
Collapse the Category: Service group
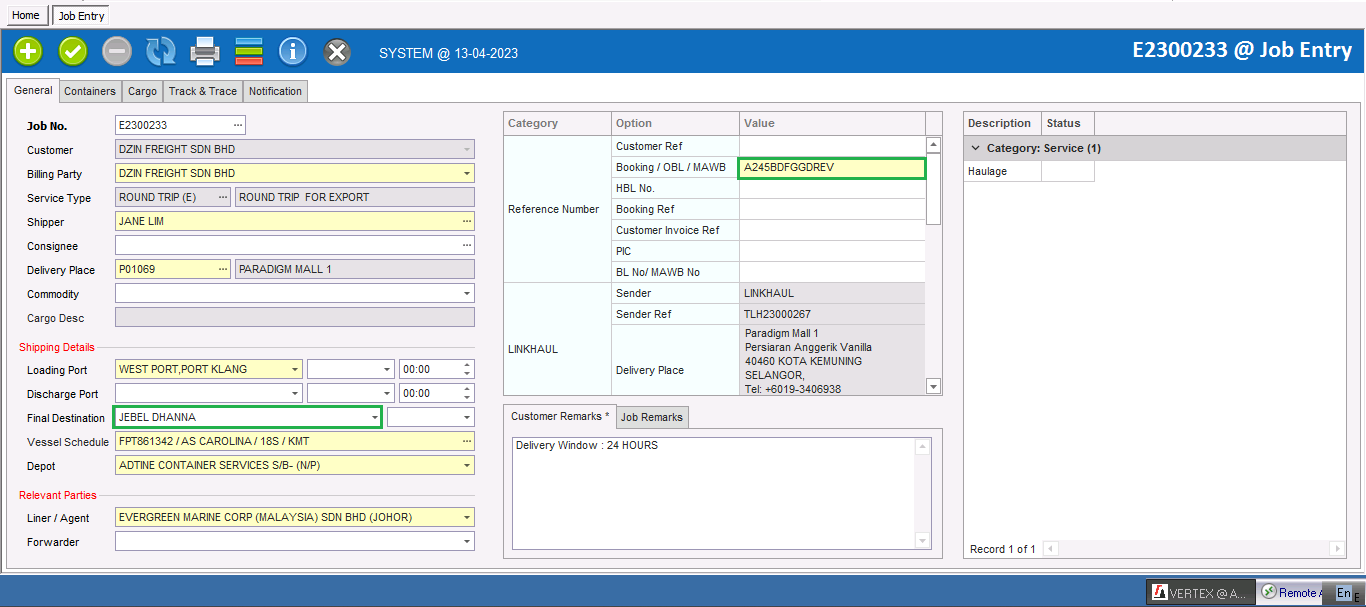pyautogui.click(x=976, y=148)
